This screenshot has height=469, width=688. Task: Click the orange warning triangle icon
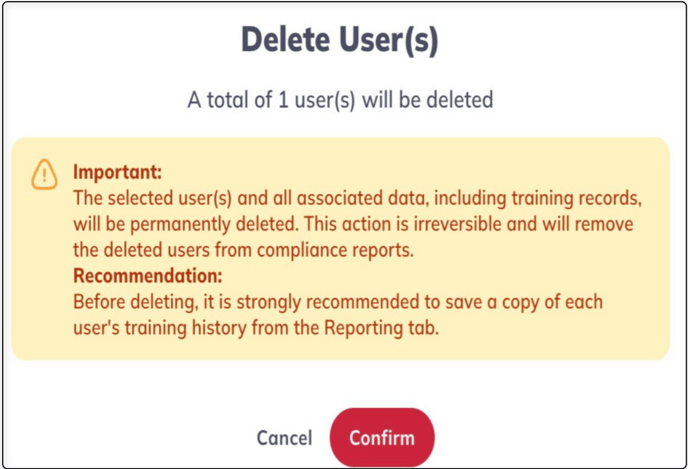tap(44, 175)
